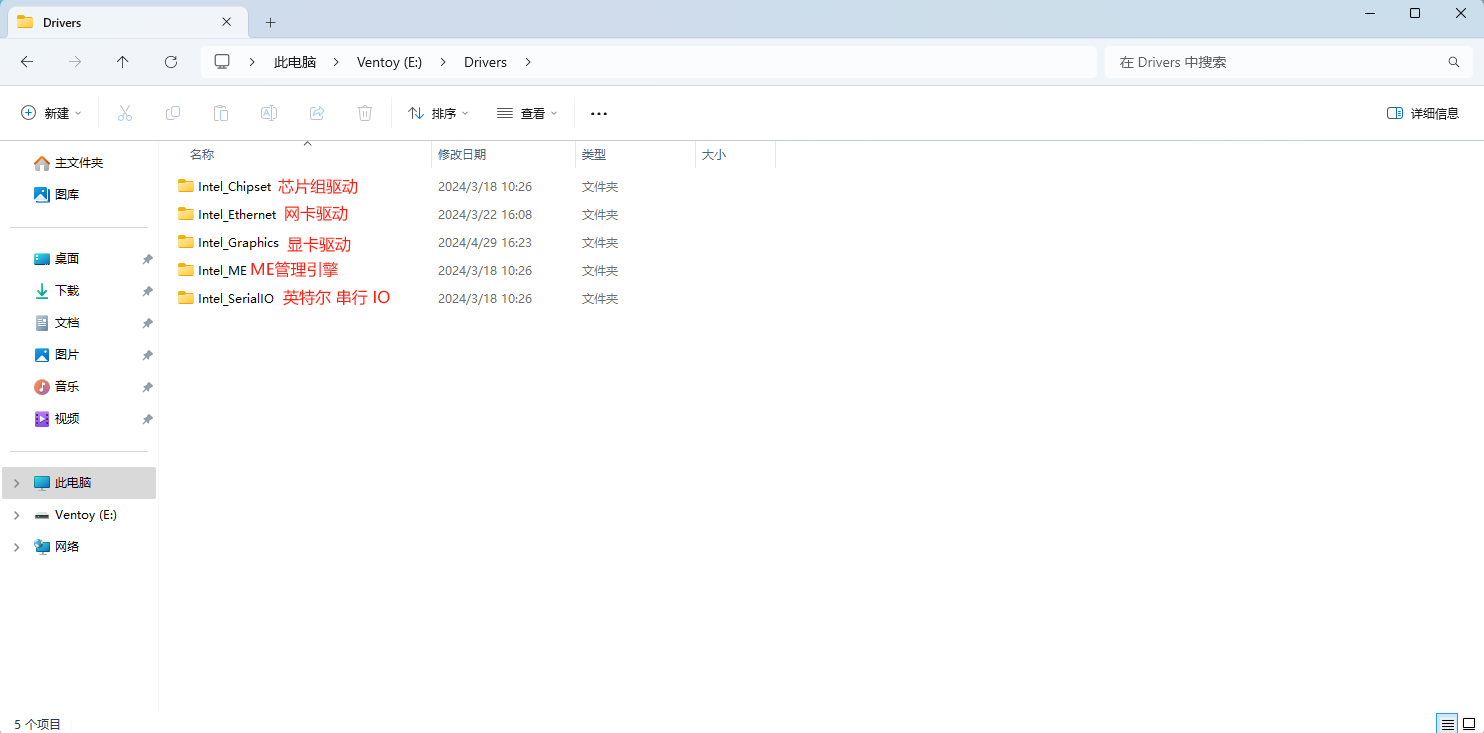Sort by 名称 column header
The width and height of the screenshot is (1484, 733).
click(x=202, y=155)
